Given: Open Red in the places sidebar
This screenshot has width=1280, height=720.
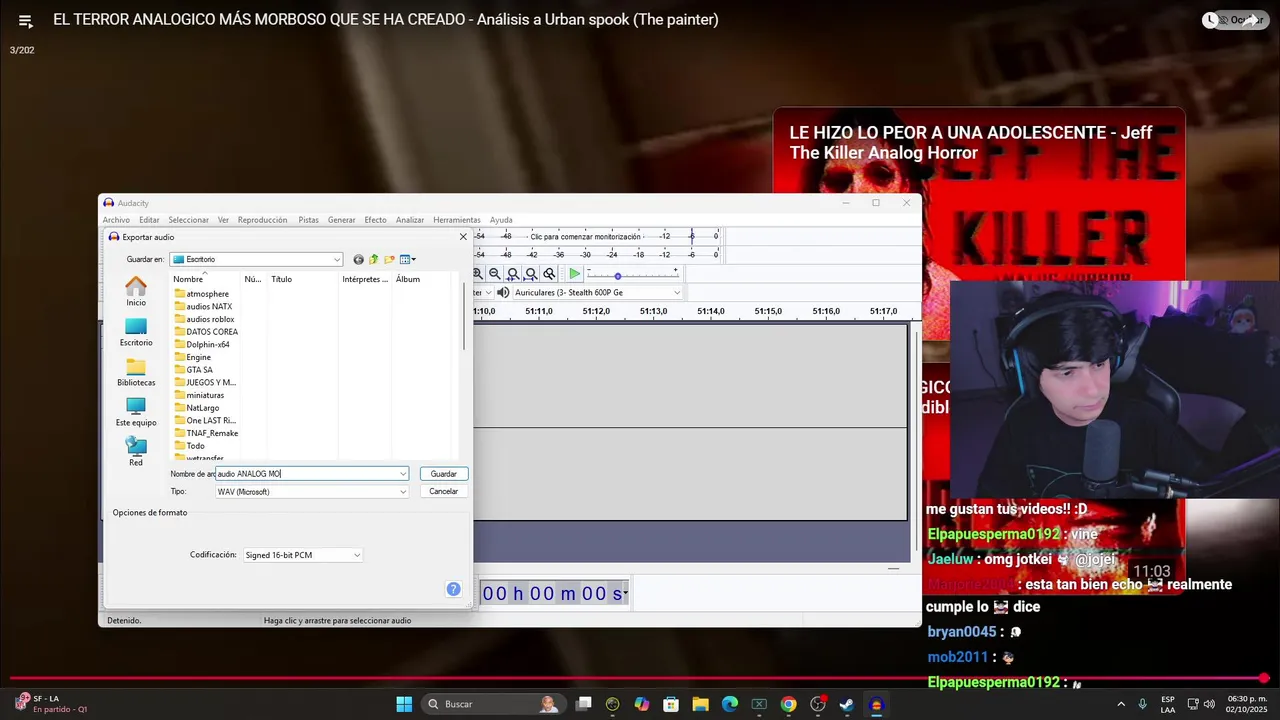Looking at the screenshot, I should [136, 452].
